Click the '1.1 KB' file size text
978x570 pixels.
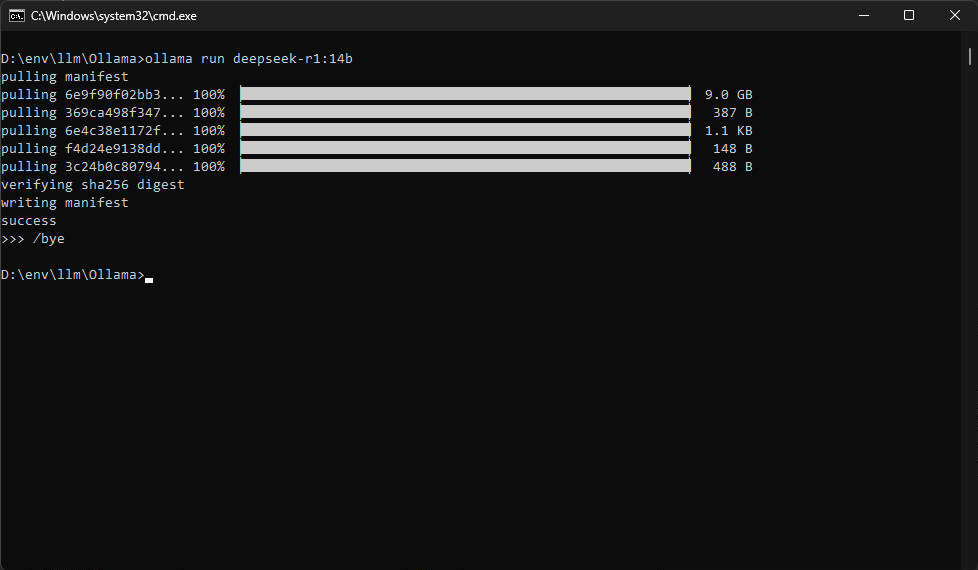728,131
